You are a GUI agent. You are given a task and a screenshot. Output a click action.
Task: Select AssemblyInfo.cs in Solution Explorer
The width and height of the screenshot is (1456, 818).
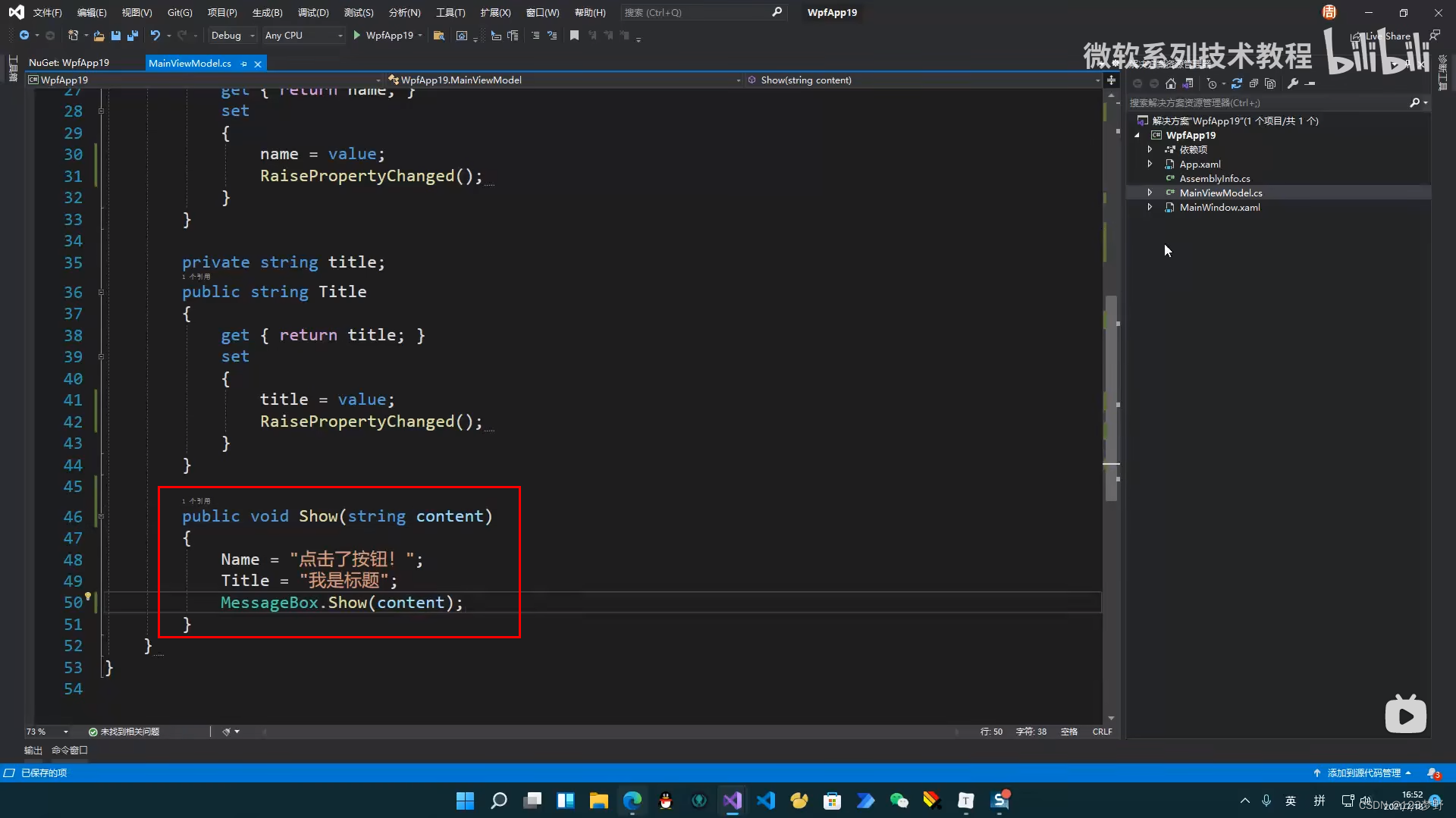pos(1214,178)
